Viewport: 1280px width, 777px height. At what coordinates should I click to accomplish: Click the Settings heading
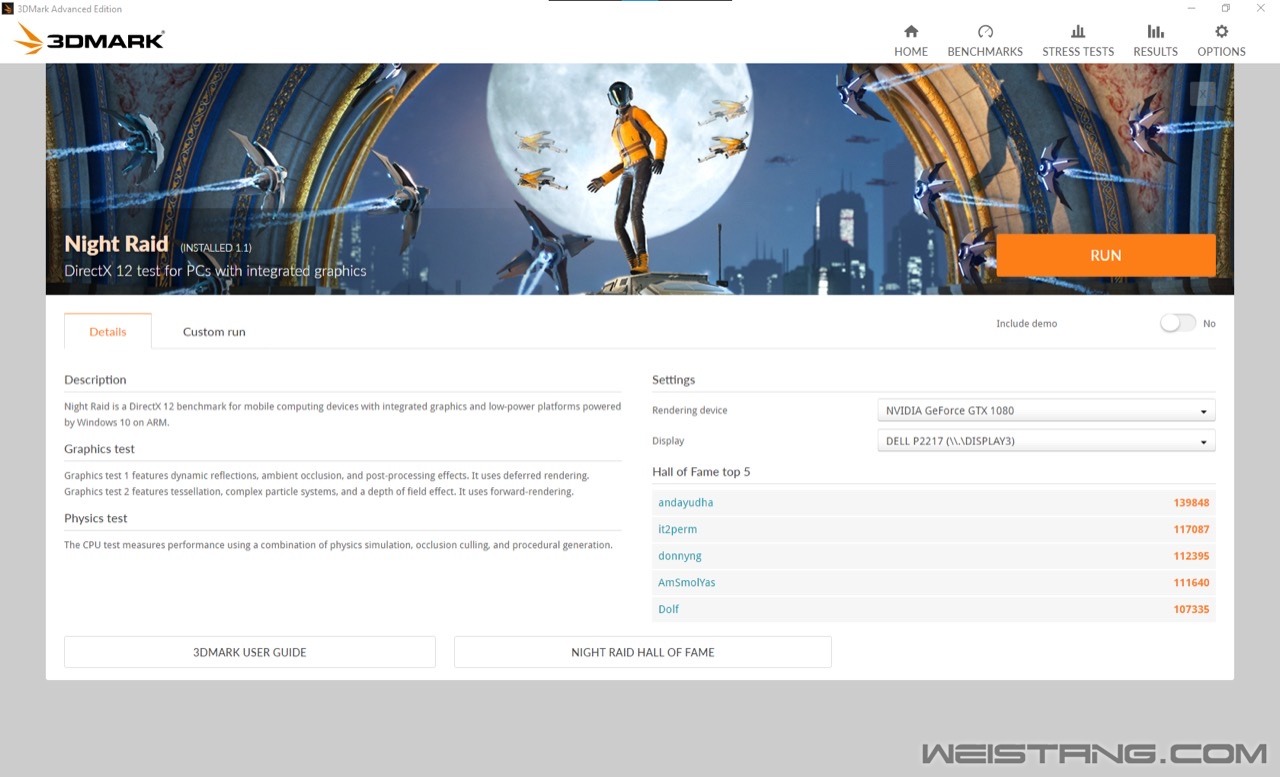click(673, 380)
